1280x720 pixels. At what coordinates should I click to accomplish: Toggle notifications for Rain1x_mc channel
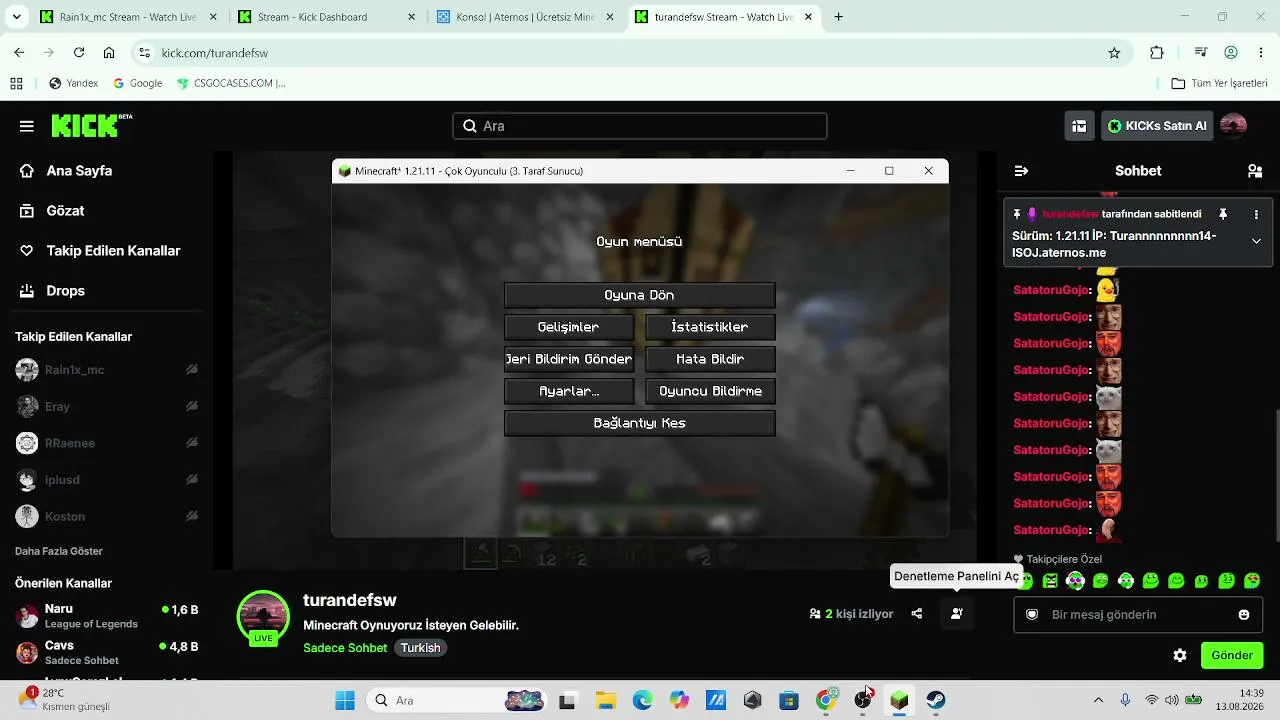(192, 370)
